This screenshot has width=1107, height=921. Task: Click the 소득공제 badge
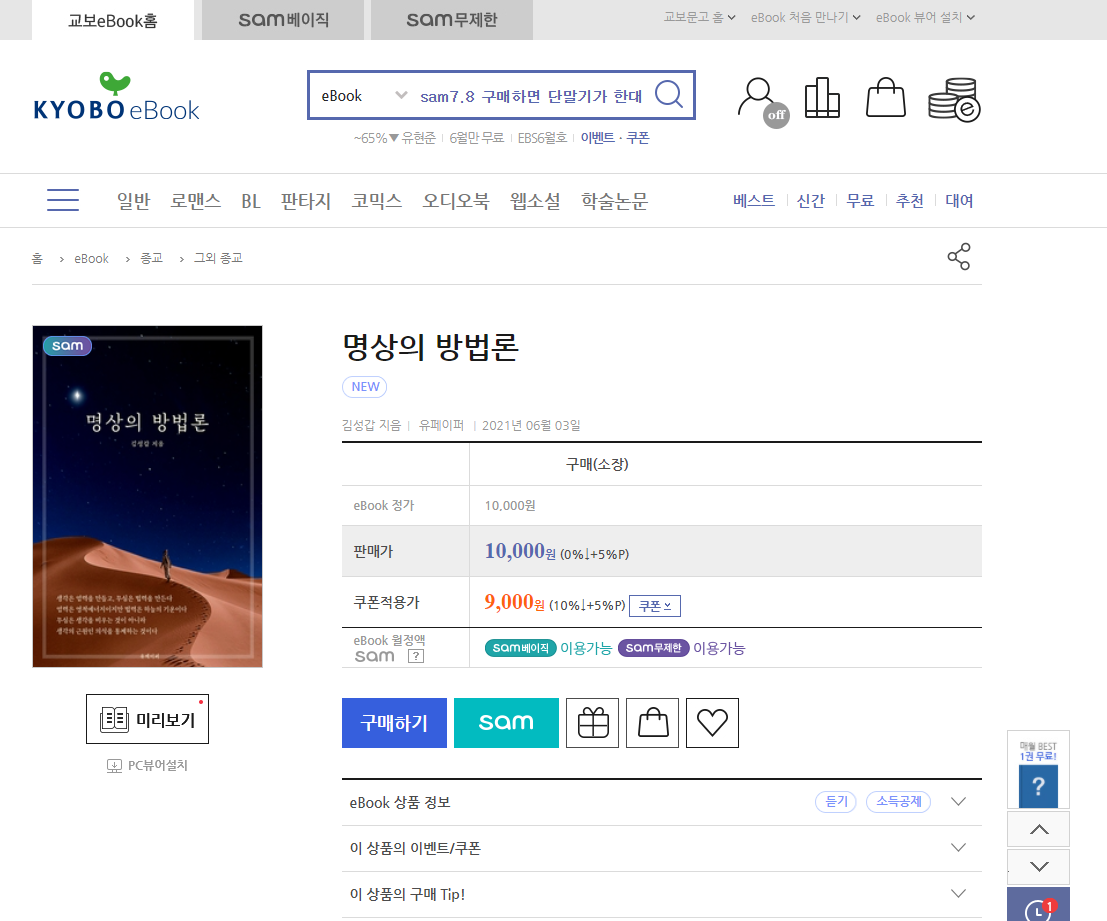pyautogui.click(x=898, y=802)
